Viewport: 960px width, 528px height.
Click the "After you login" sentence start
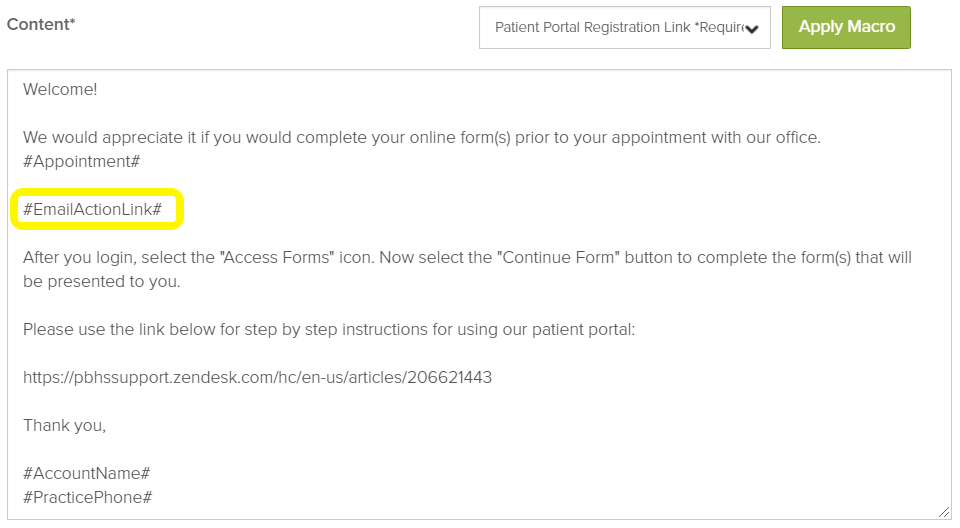[x=80, y=258]
